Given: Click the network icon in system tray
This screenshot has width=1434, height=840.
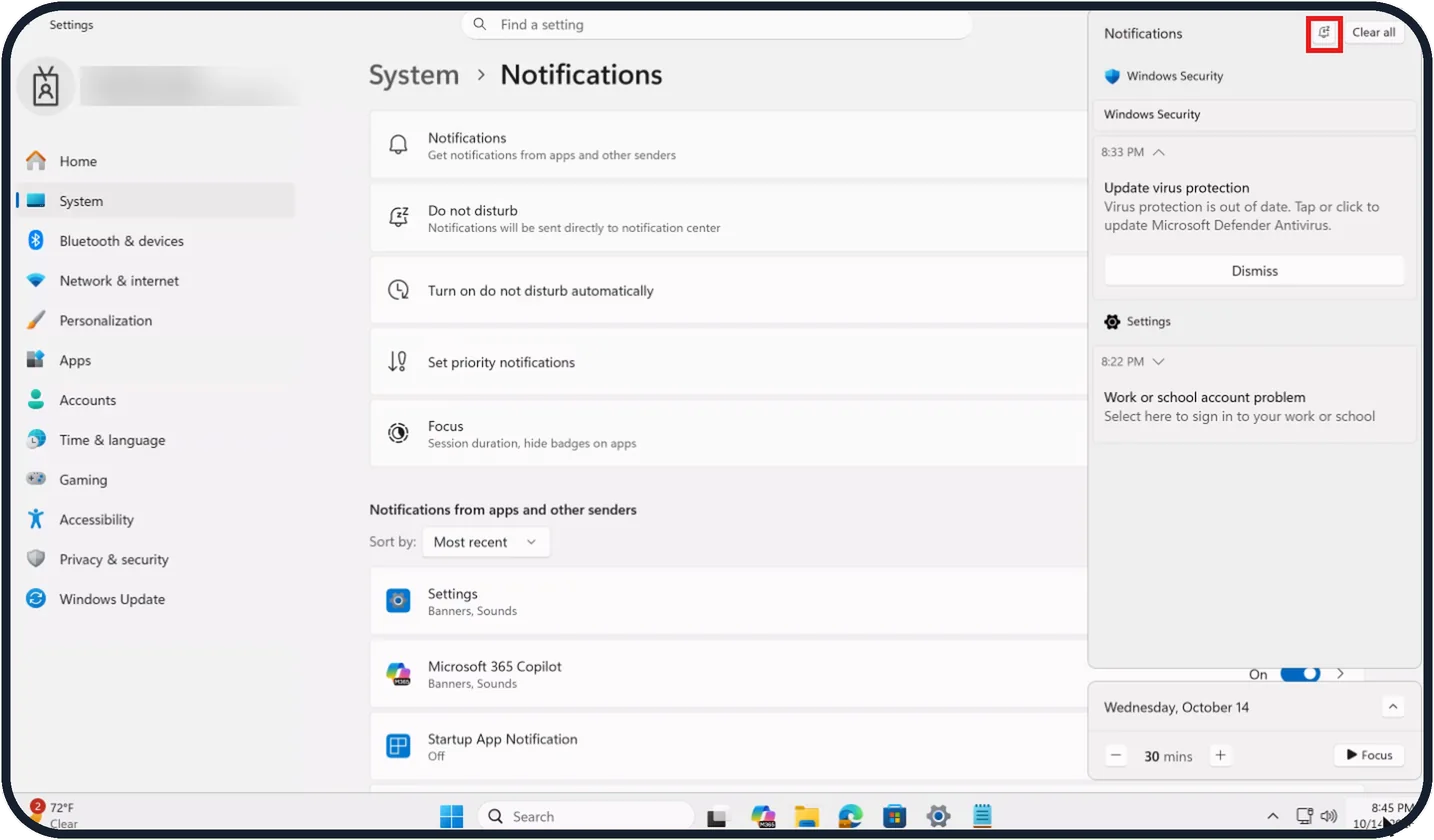Looking at the screenshot, I should pyautogui.click(x=1305, y=816).
